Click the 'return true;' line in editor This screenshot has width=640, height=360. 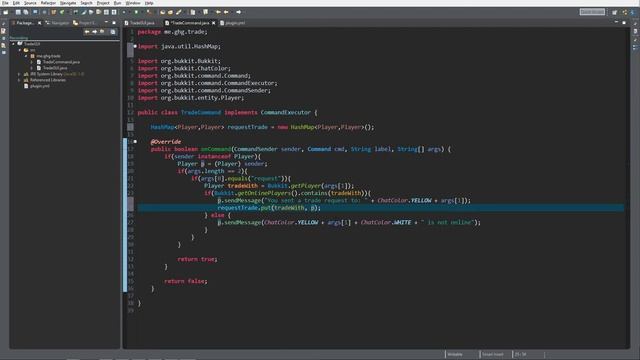[x=198, y=259]
